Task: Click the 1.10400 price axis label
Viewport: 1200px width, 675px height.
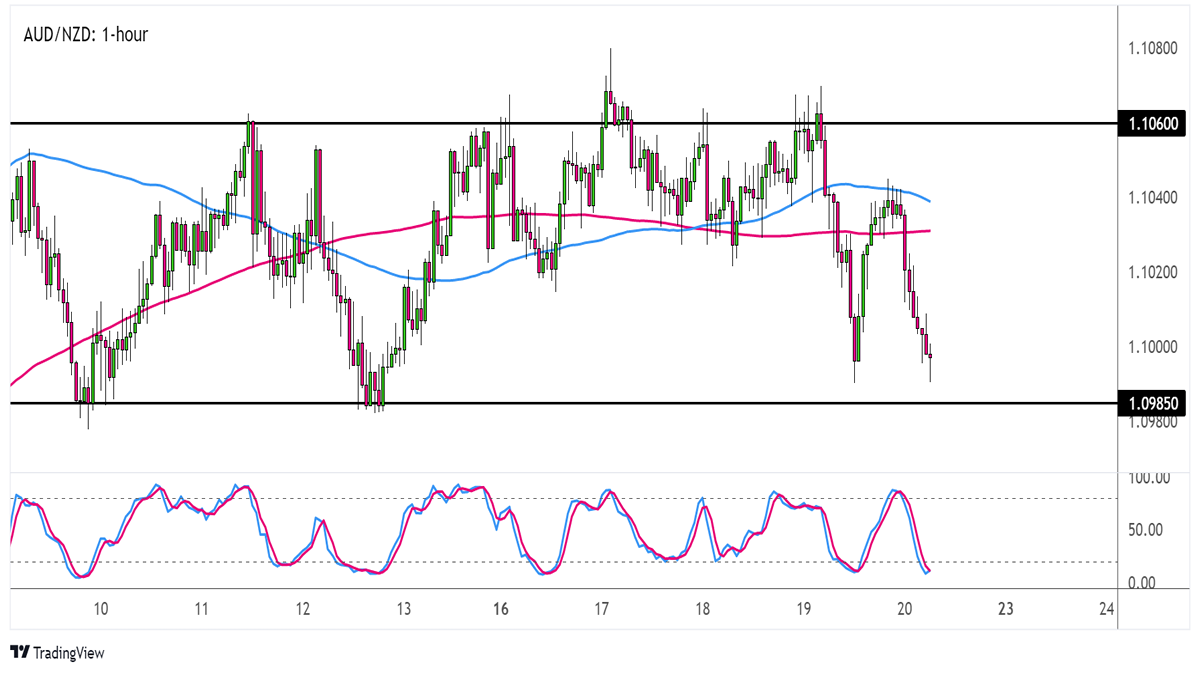Action: [x=1155, y=197]
